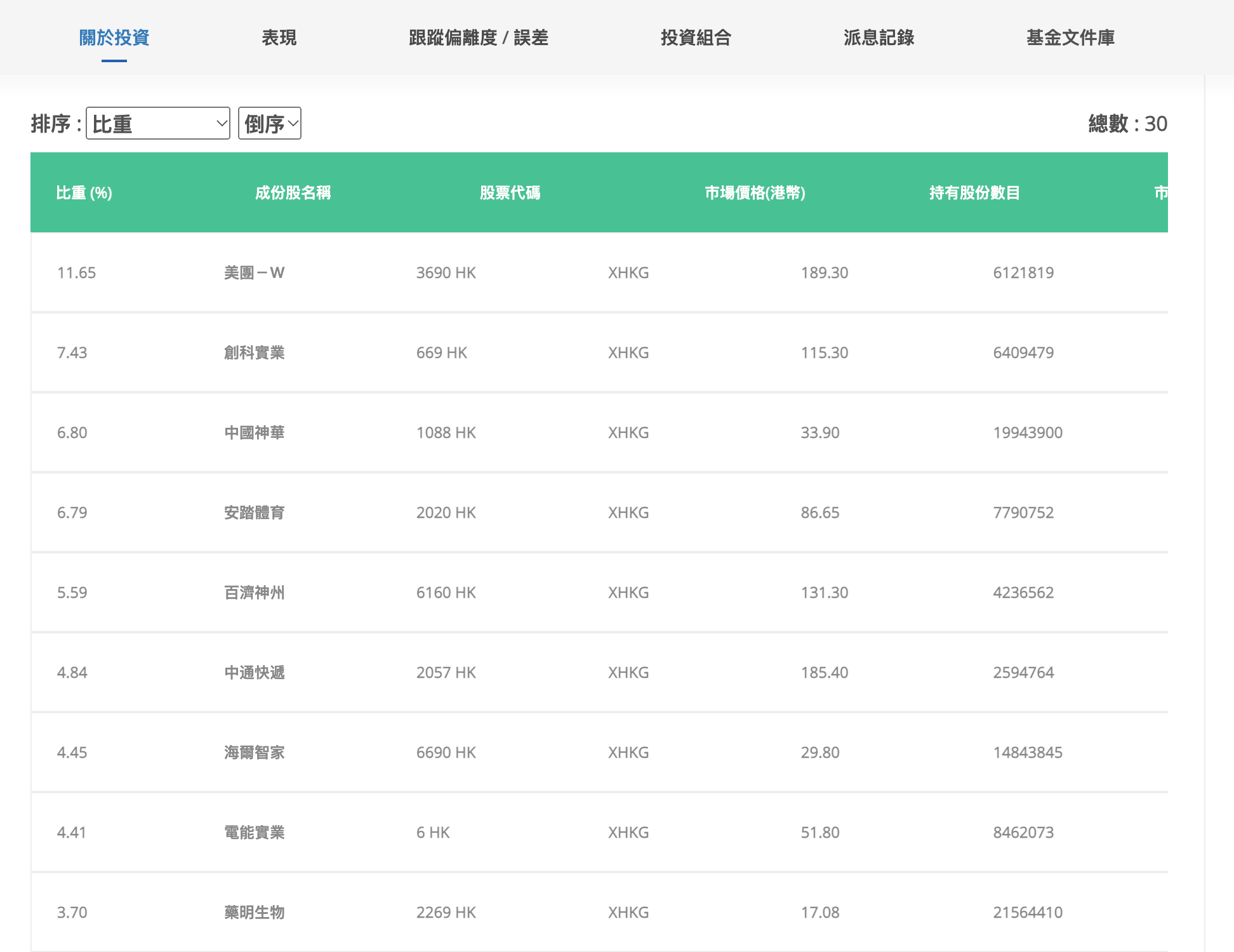Viewport: 1234px width, 952px height.
Task: Click the 4.84 weighting value
Action: pos(72,673)
